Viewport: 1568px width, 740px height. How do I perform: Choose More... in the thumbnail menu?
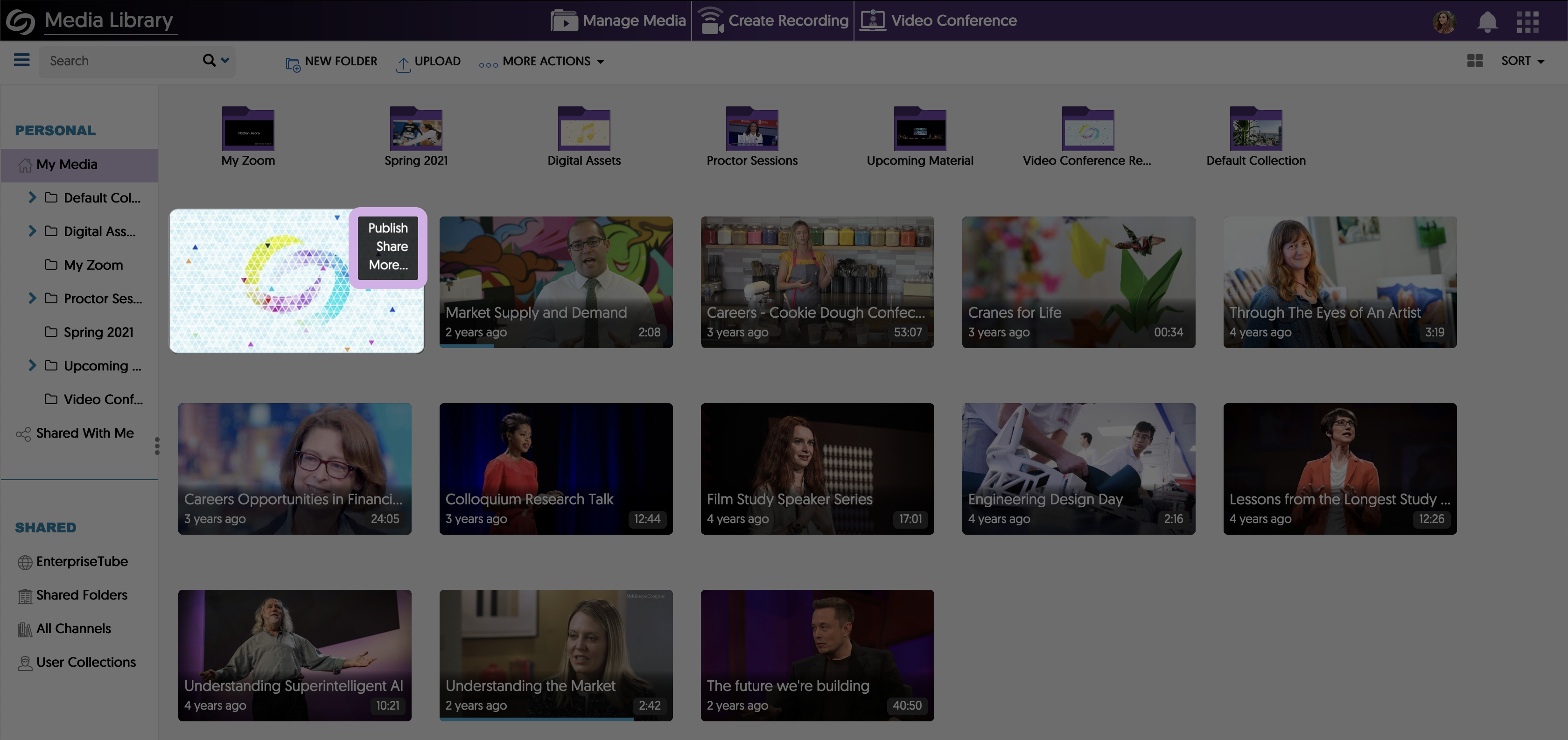tap(388, 265)
